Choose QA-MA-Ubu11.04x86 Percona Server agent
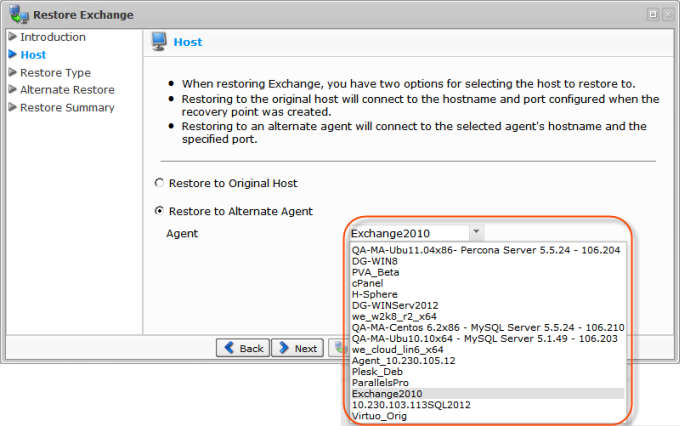This screenshot has height=426, width=680. (x=486, y=250)
